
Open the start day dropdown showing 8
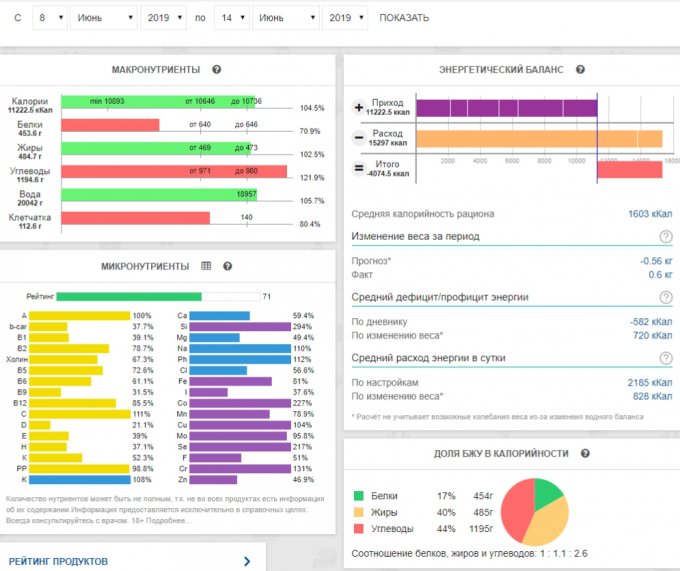49,18
